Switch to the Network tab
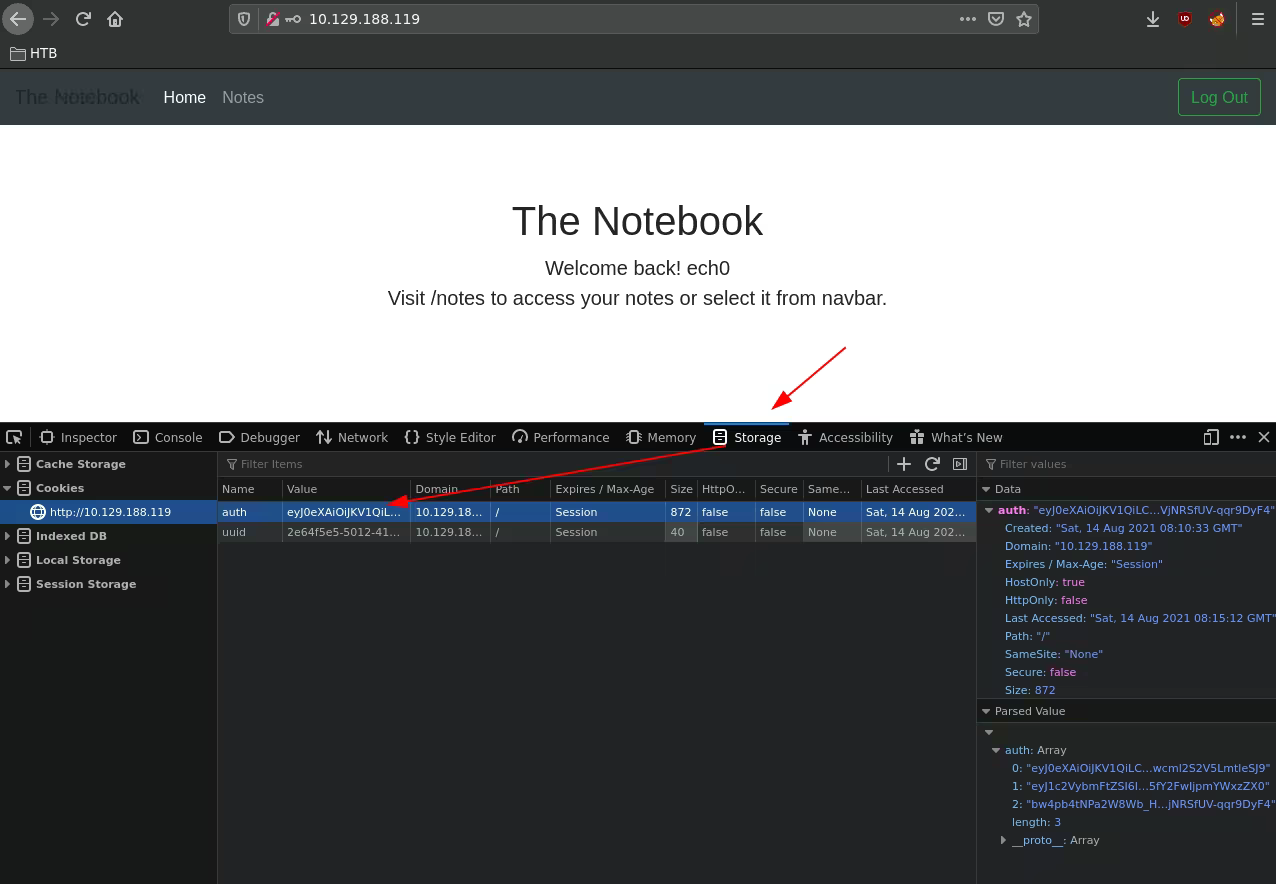The image size is (1276, 884). (x=352, y=437)
